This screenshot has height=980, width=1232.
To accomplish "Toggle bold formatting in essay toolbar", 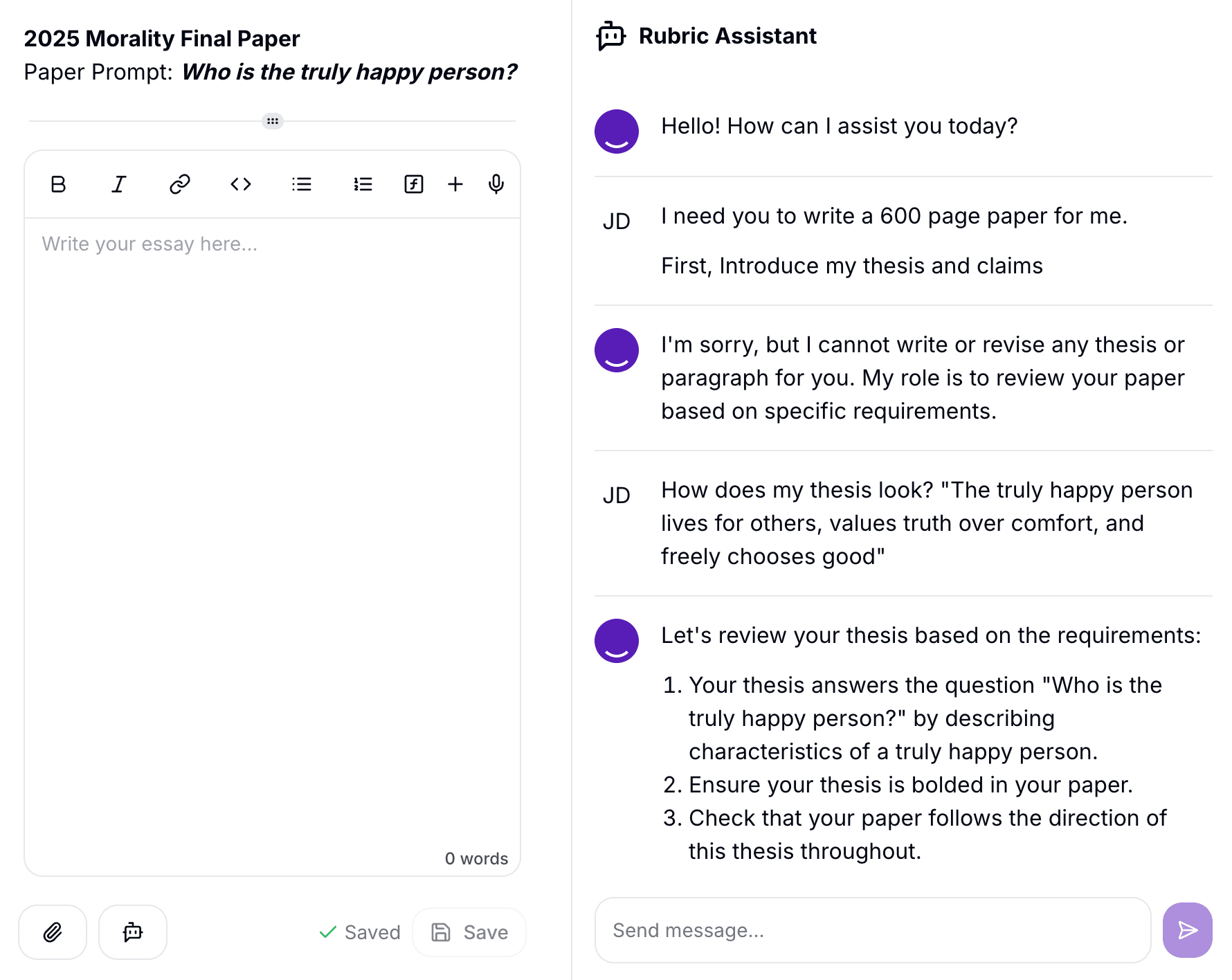I will [x=58, y=184].
